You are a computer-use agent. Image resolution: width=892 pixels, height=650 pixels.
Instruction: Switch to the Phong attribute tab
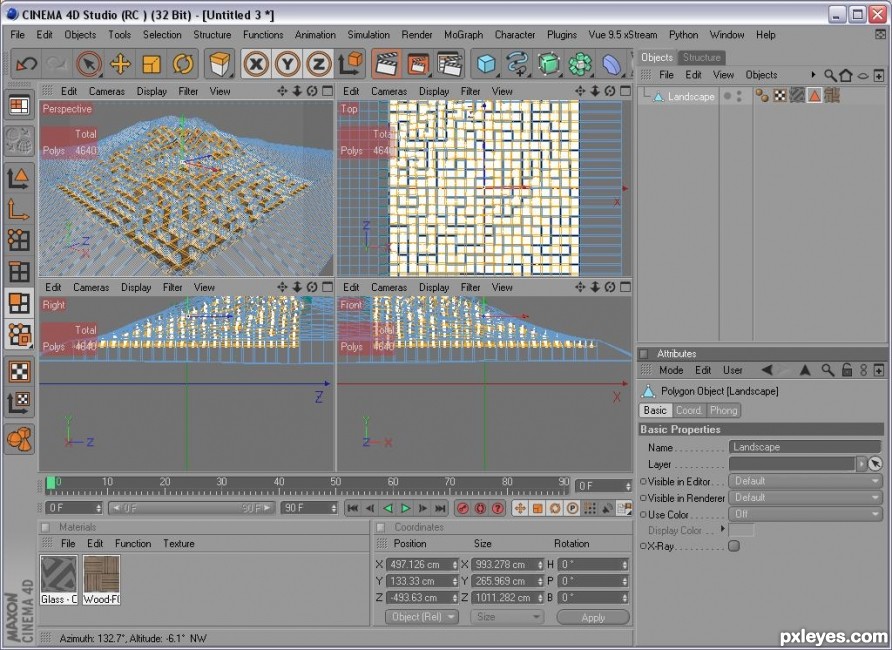click(724, 410)
